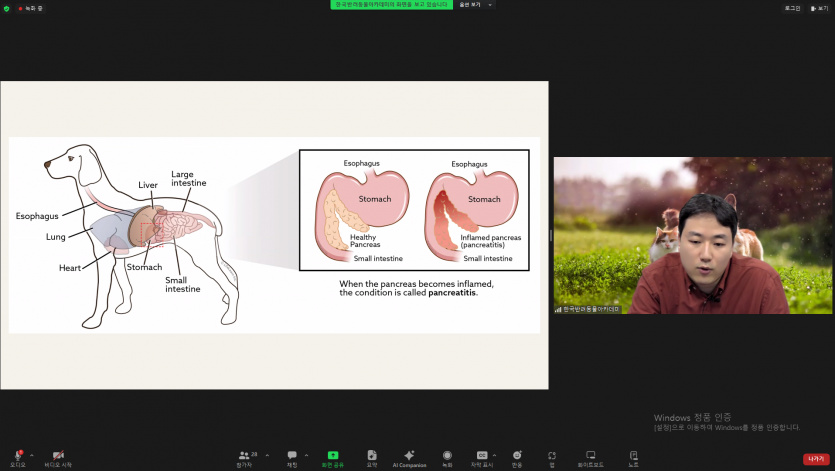Click the 'Liver' label on dog diagram

point(148,185)
